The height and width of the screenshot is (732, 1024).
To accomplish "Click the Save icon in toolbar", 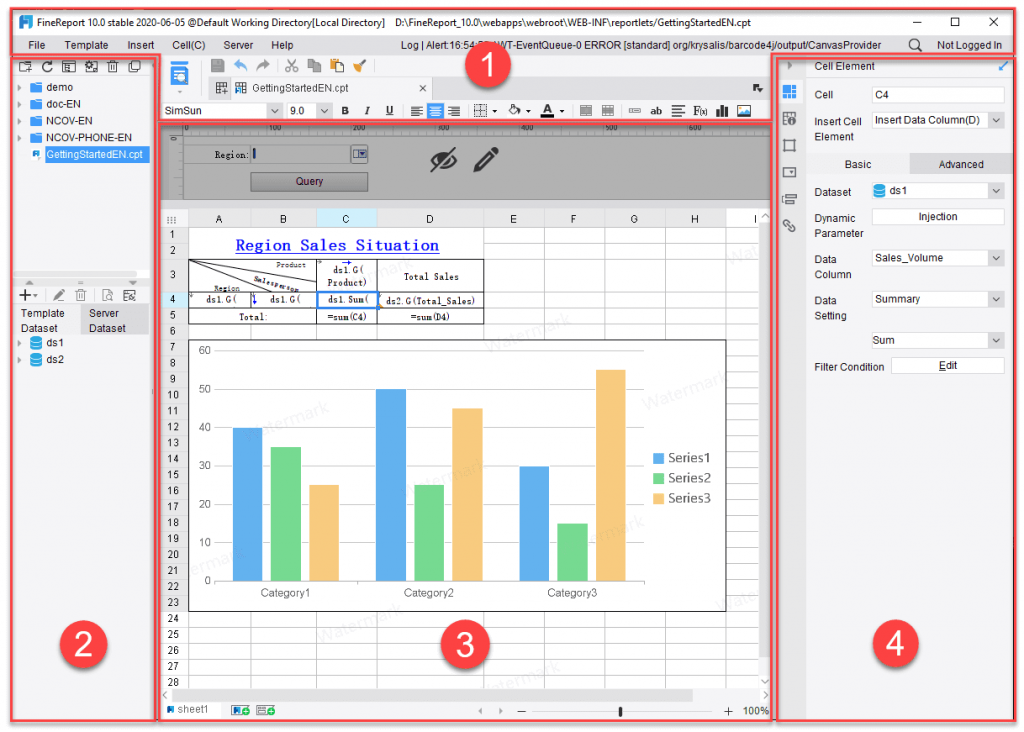I will pyautogui.click(x=217, y=66).
